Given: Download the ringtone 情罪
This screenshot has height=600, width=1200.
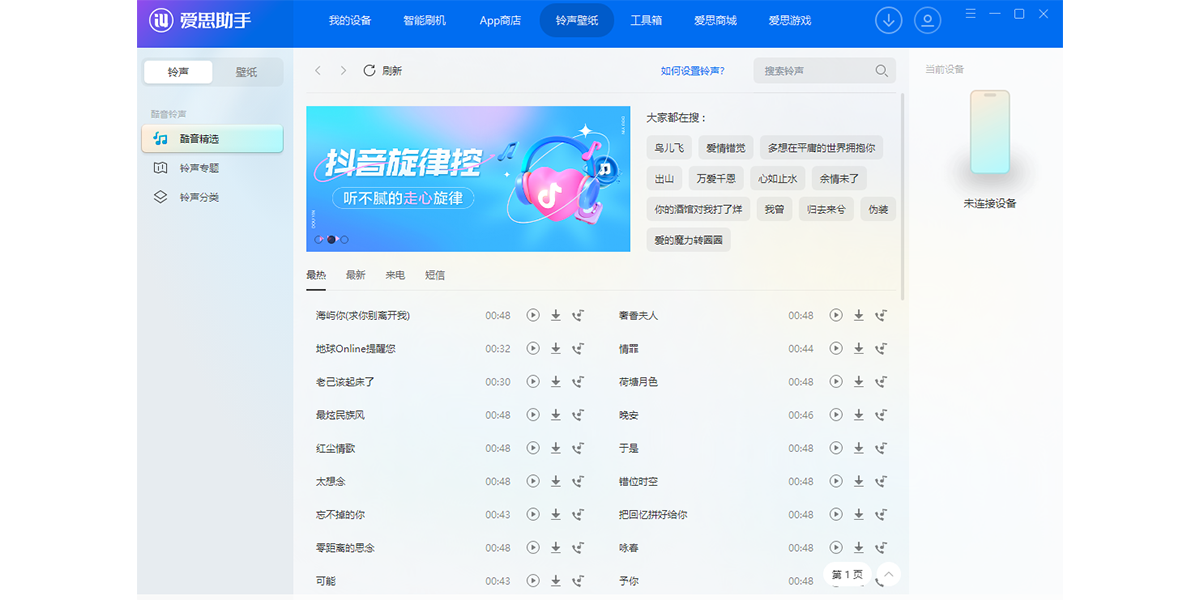Looking at the screenshot, I should point(859,348).
